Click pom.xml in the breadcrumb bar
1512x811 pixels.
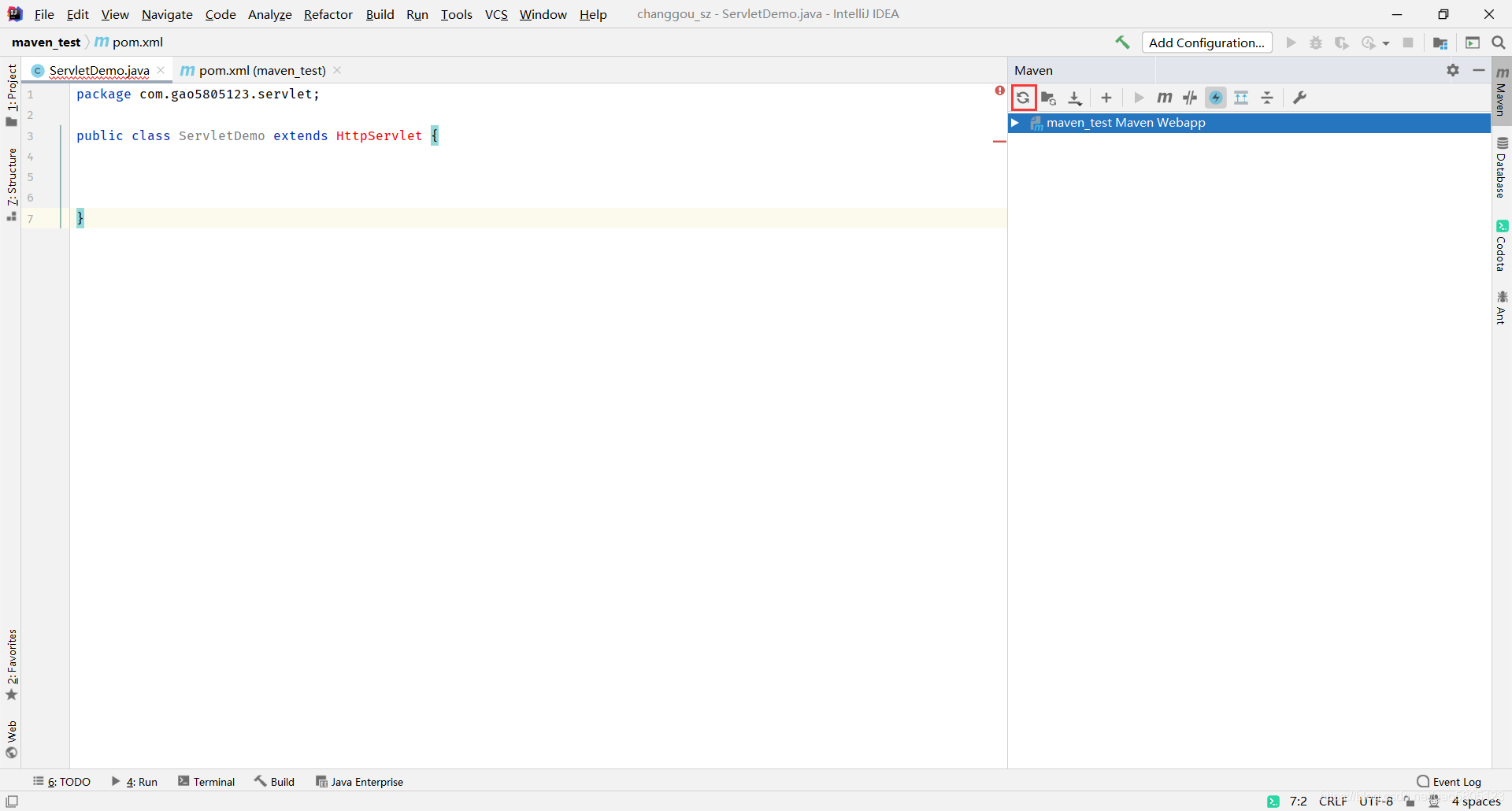(129, 42)
